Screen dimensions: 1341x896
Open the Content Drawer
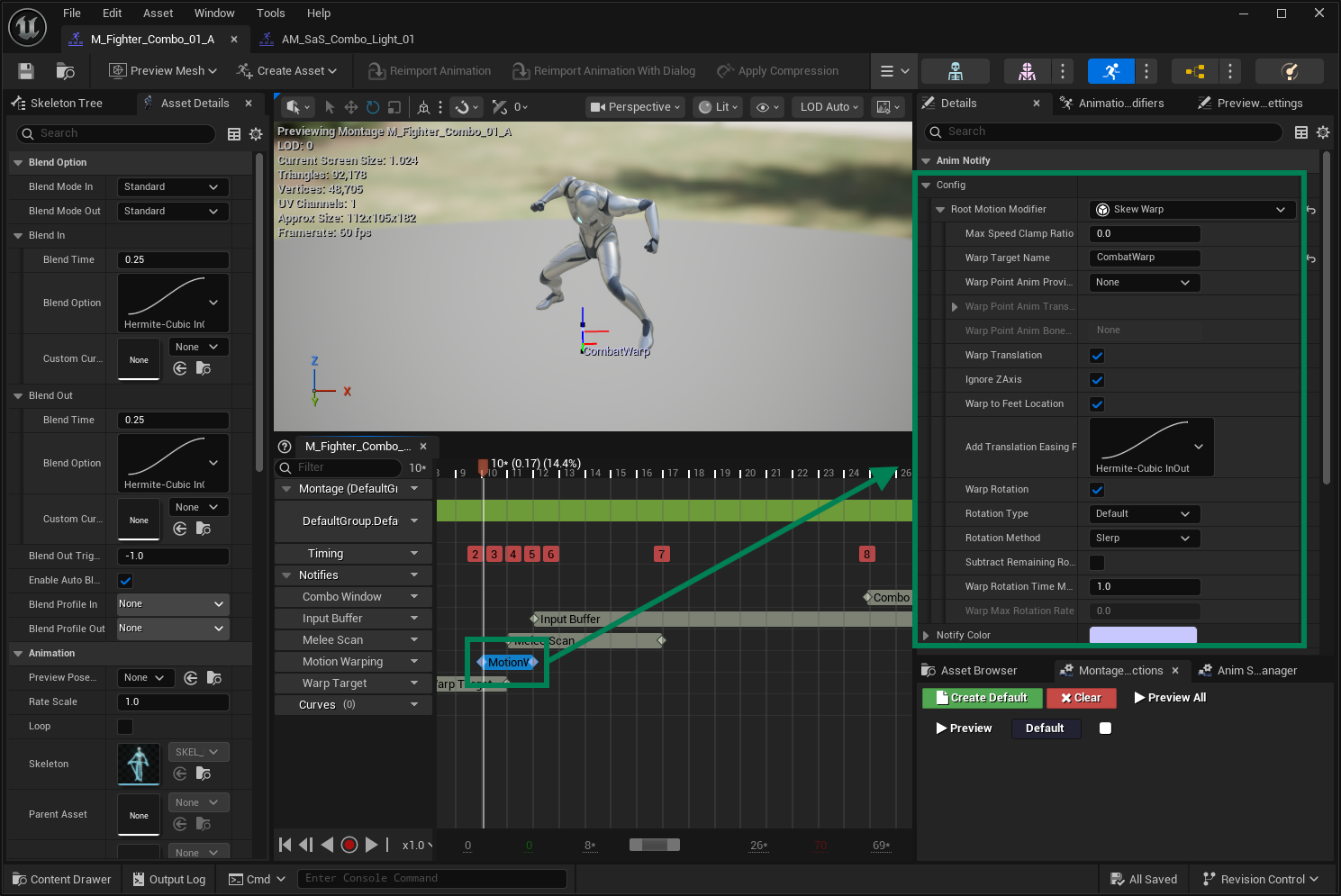coord(62,880)
